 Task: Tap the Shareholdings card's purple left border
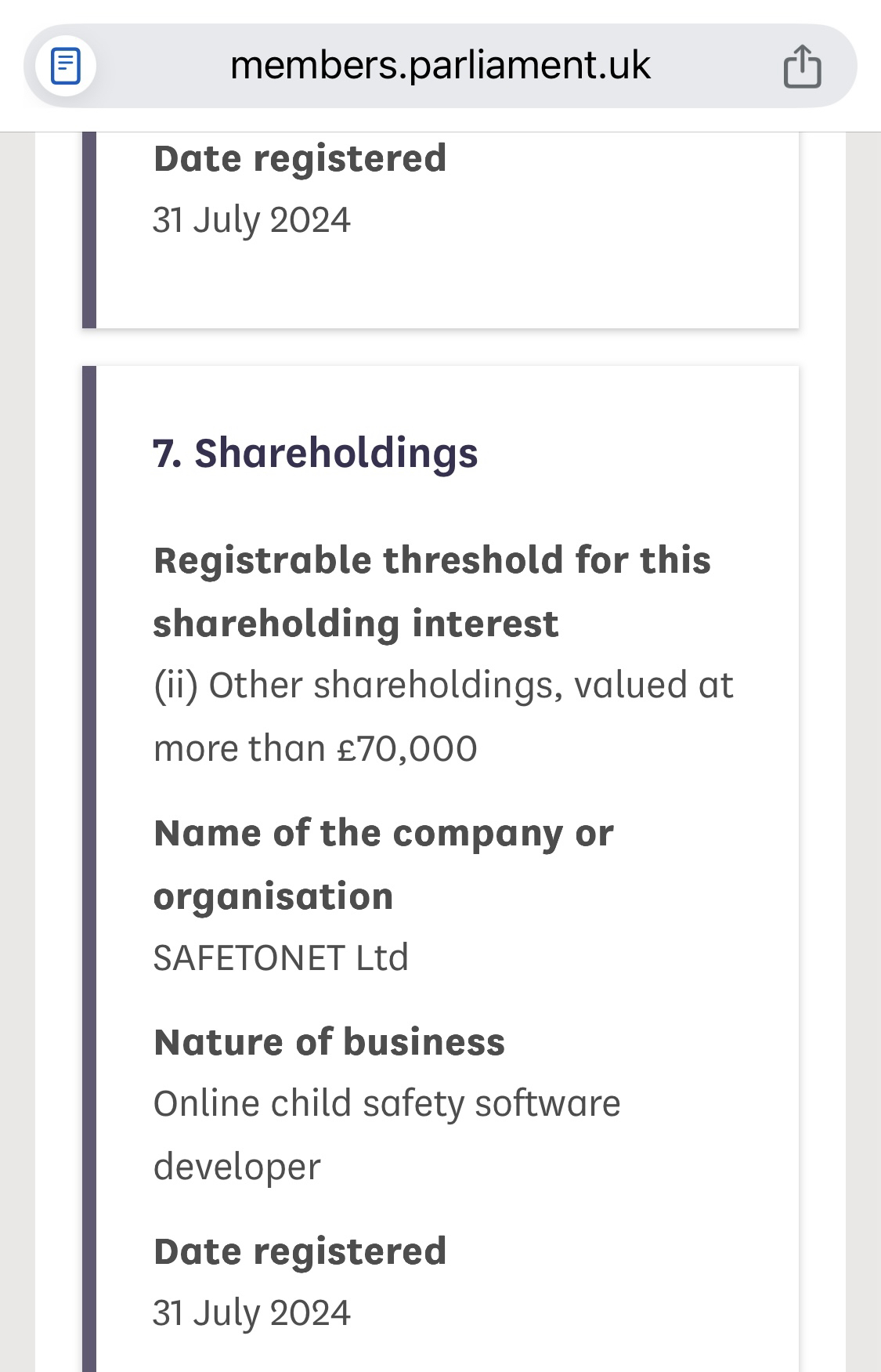click(x=89, y=862)
